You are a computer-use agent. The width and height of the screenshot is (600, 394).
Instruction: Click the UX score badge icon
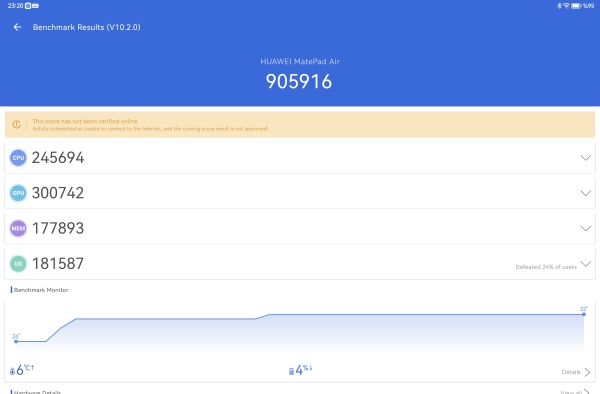18,264
